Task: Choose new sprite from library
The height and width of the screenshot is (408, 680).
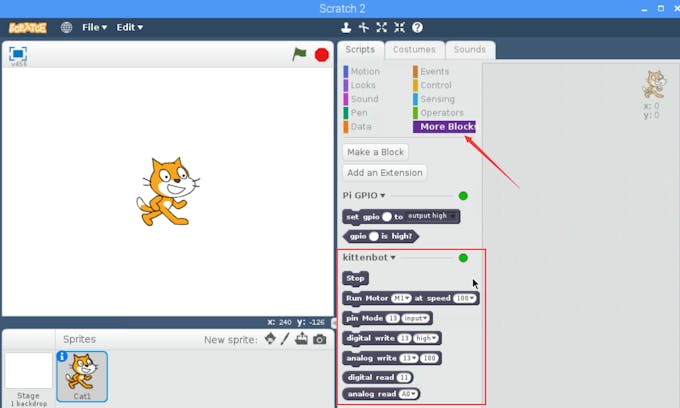Action: point(270,339)
